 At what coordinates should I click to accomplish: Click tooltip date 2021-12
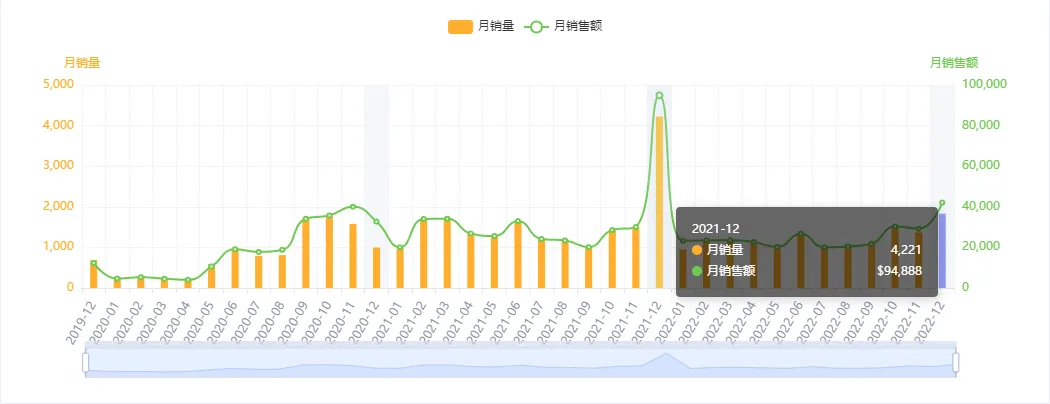point(715,229)
